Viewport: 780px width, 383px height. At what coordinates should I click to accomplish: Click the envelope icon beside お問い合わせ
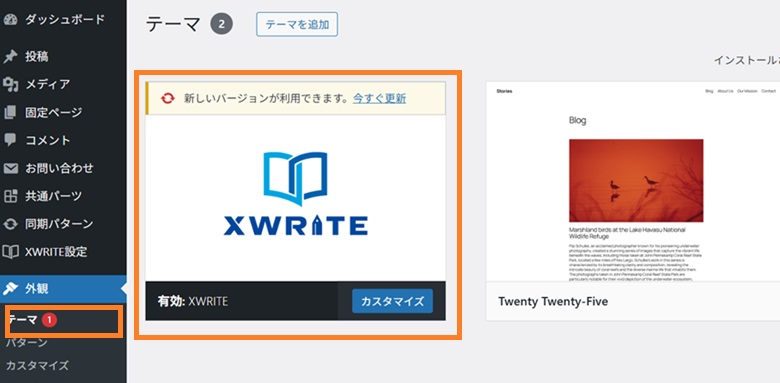(x=11, y=168)
